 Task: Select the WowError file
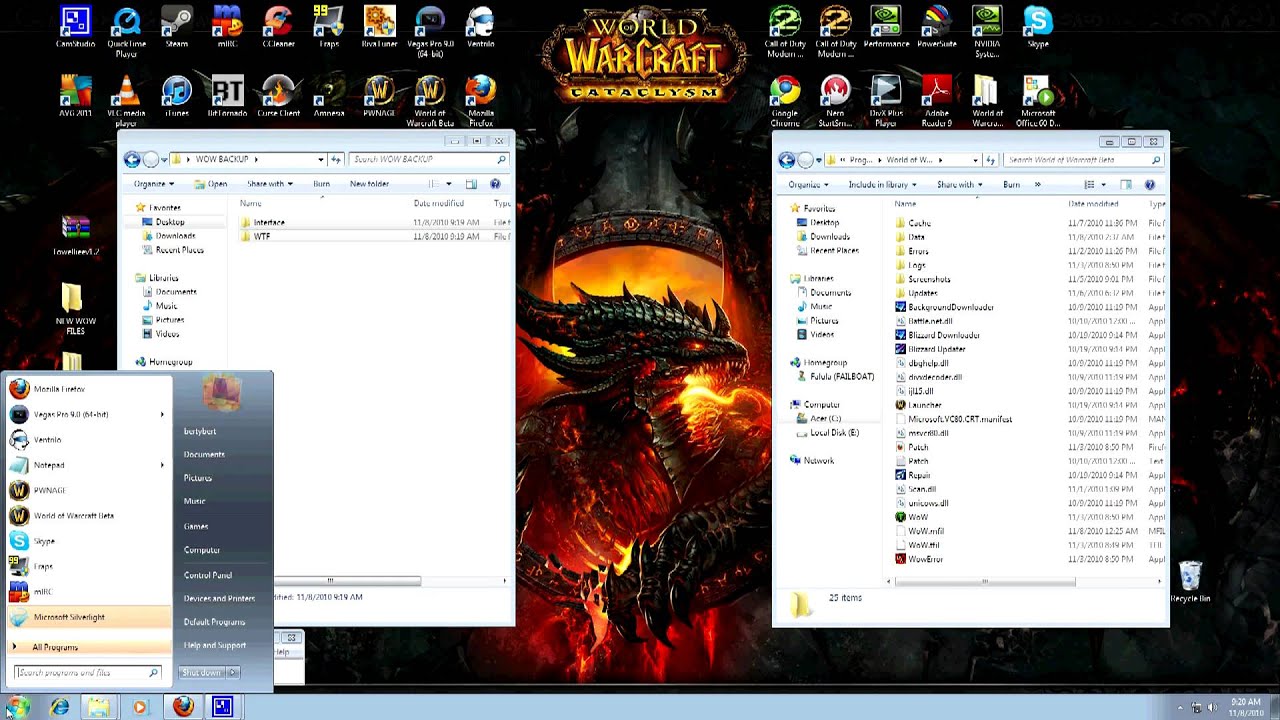[925, 559]
